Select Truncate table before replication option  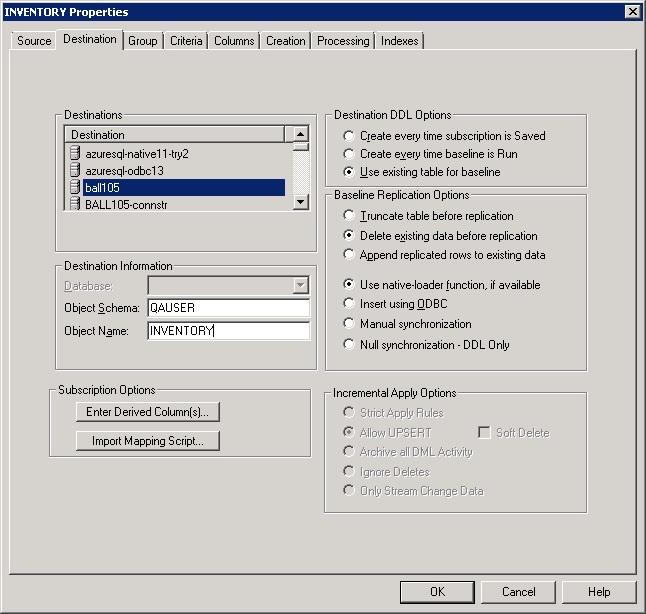click(348, 216)
